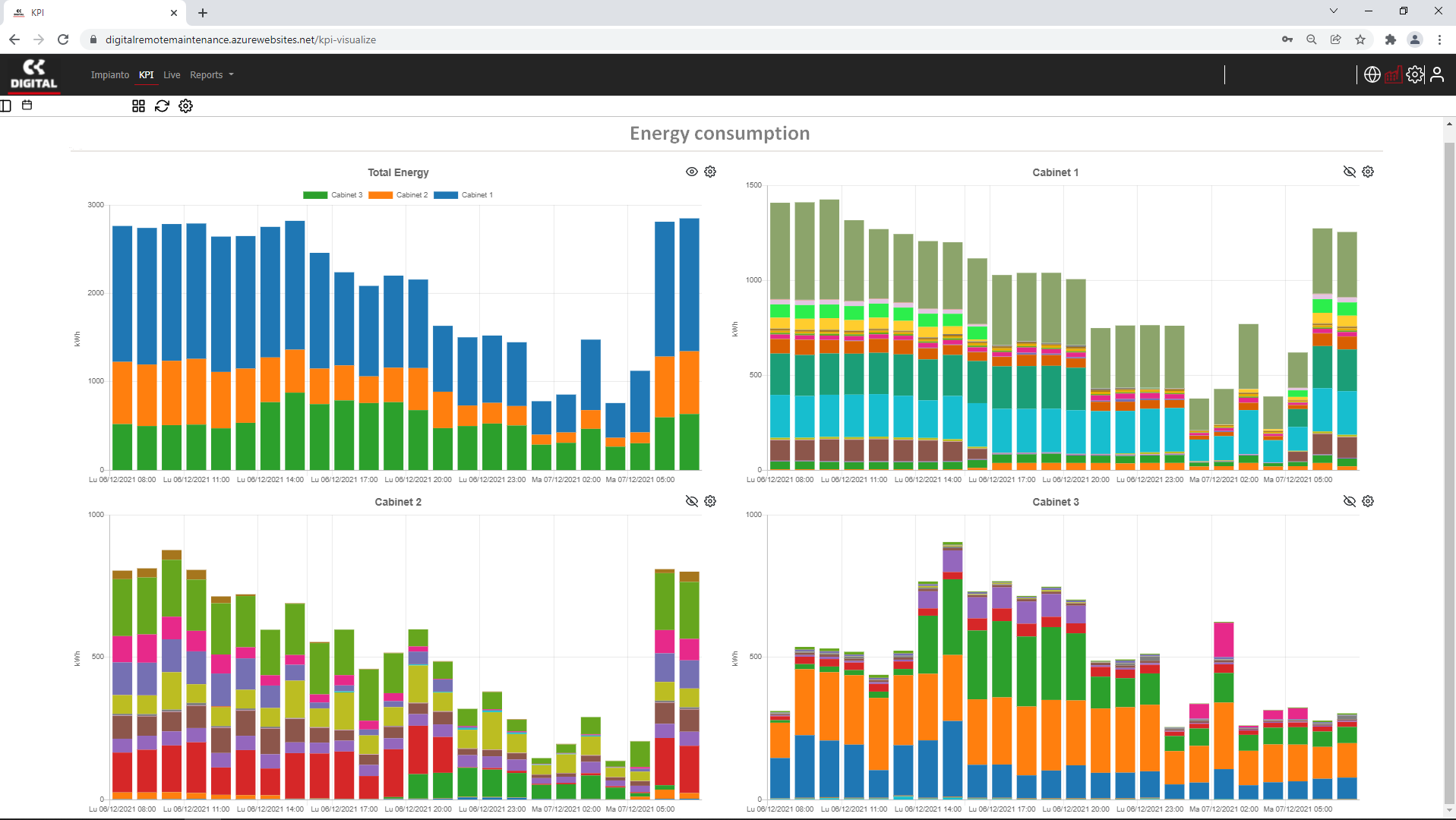Open the language globe icon
1456x820 pixels.
(x=1372, y=74)
